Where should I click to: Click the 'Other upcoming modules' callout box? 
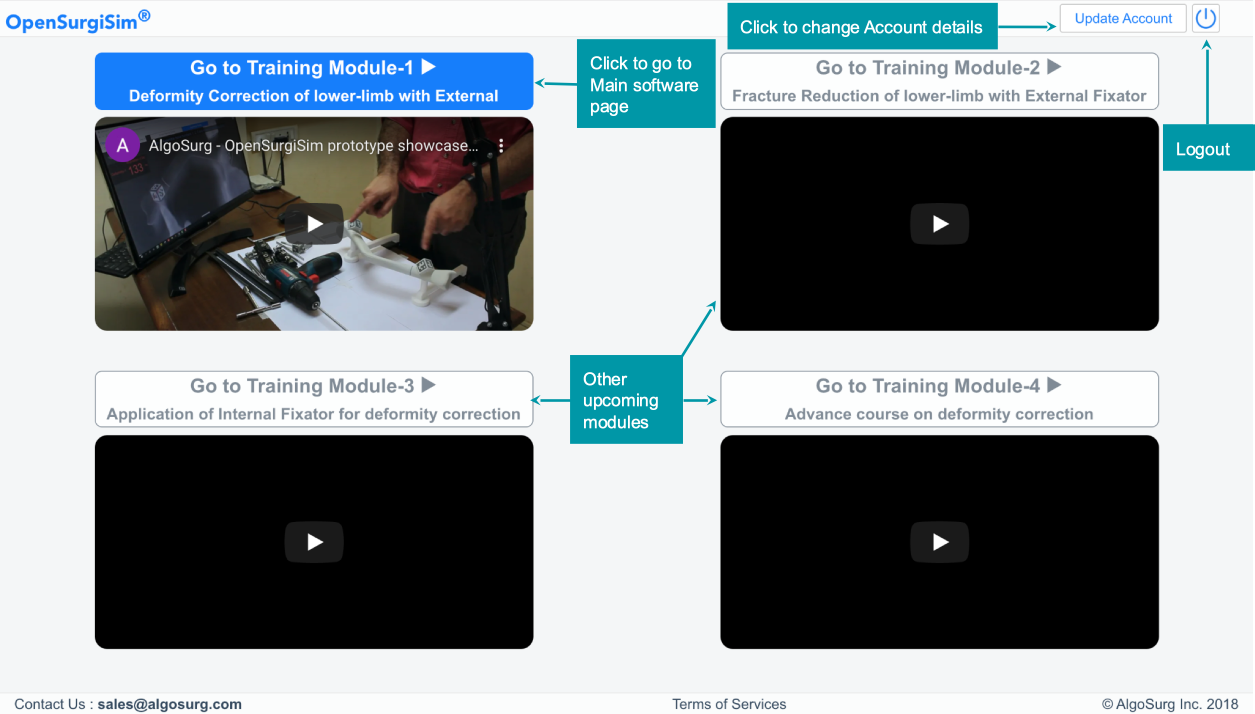(625, 400)
